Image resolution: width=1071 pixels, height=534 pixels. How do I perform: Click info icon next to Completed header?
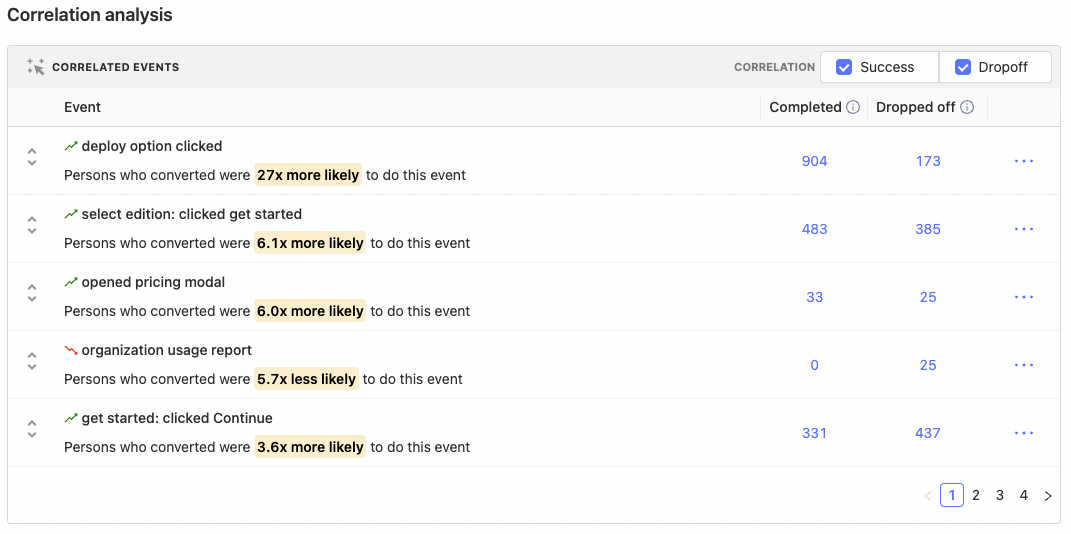click(x=853, y=108)
